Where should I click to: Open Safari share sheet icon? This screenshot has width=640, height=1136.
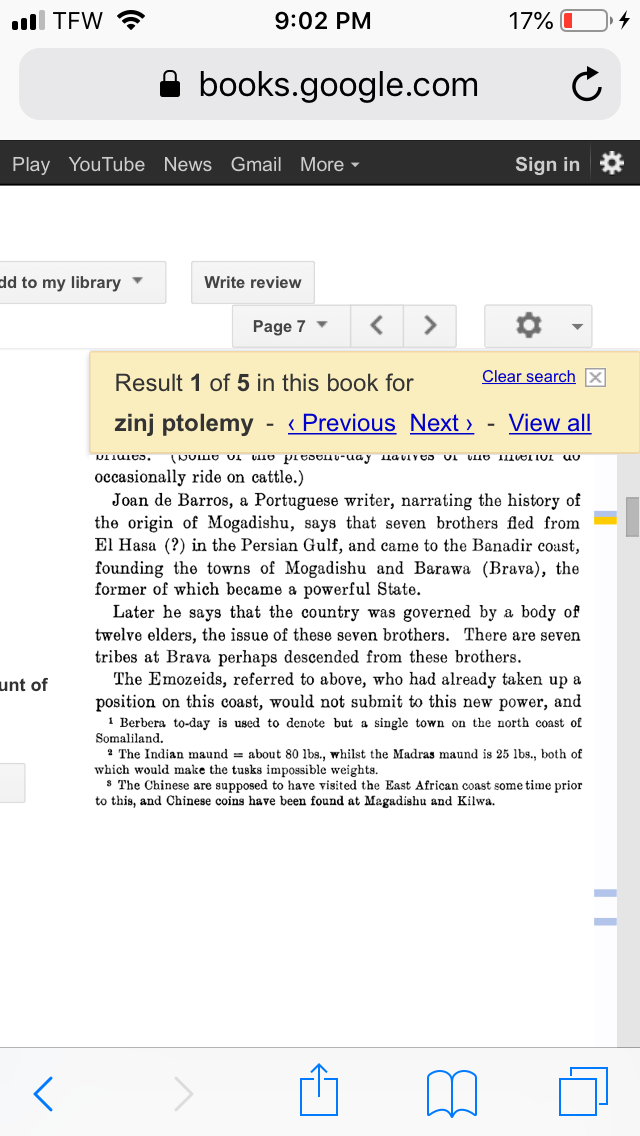[x=320, y=1090]
